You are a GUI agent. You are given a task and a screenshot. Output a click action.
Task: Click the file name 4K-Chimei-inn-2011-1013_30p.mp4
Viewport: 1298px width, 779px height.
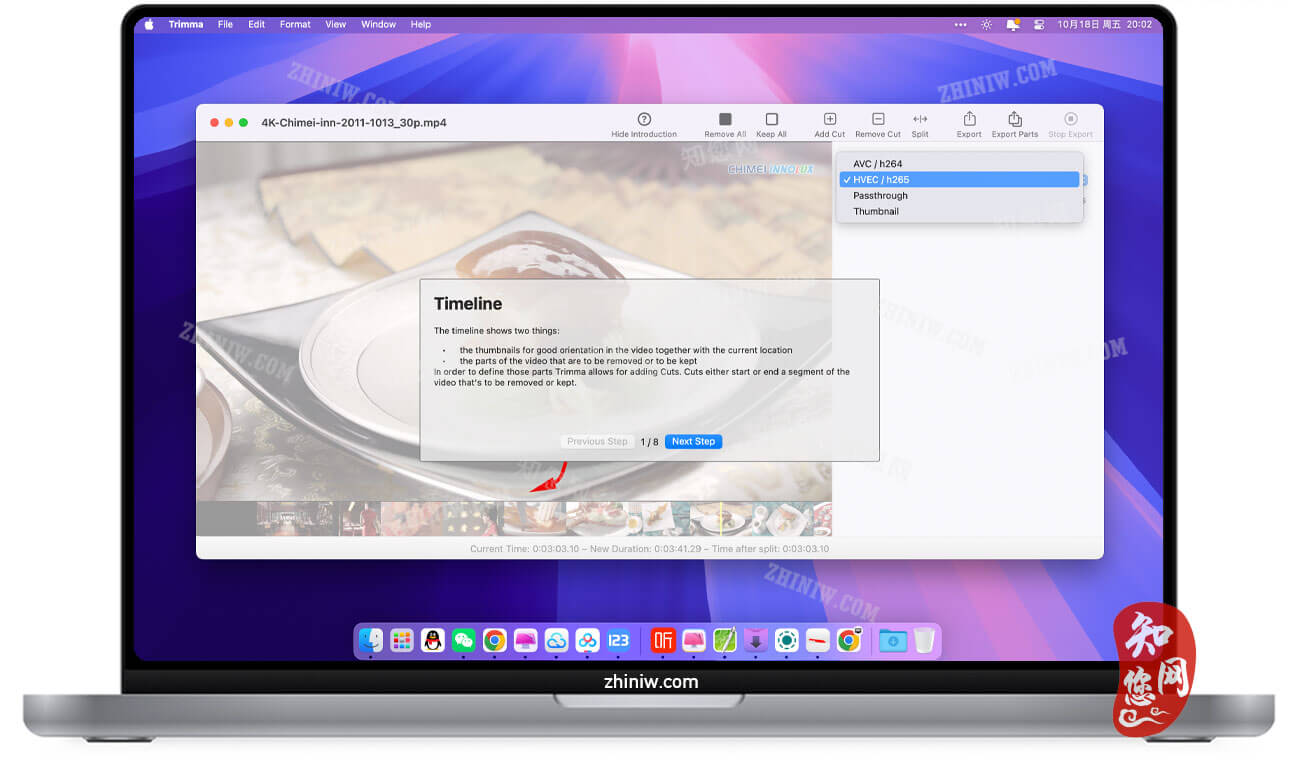[x=354, y=123]
